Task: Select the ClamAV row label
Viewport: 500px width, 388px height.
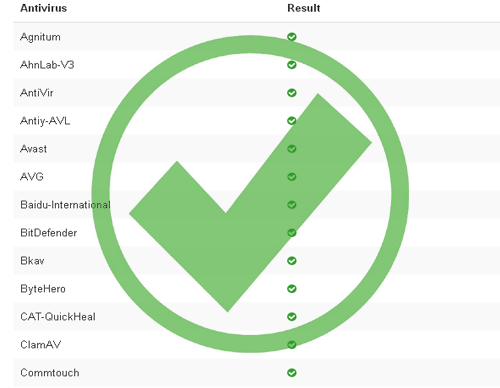Action: click(40, 345)
